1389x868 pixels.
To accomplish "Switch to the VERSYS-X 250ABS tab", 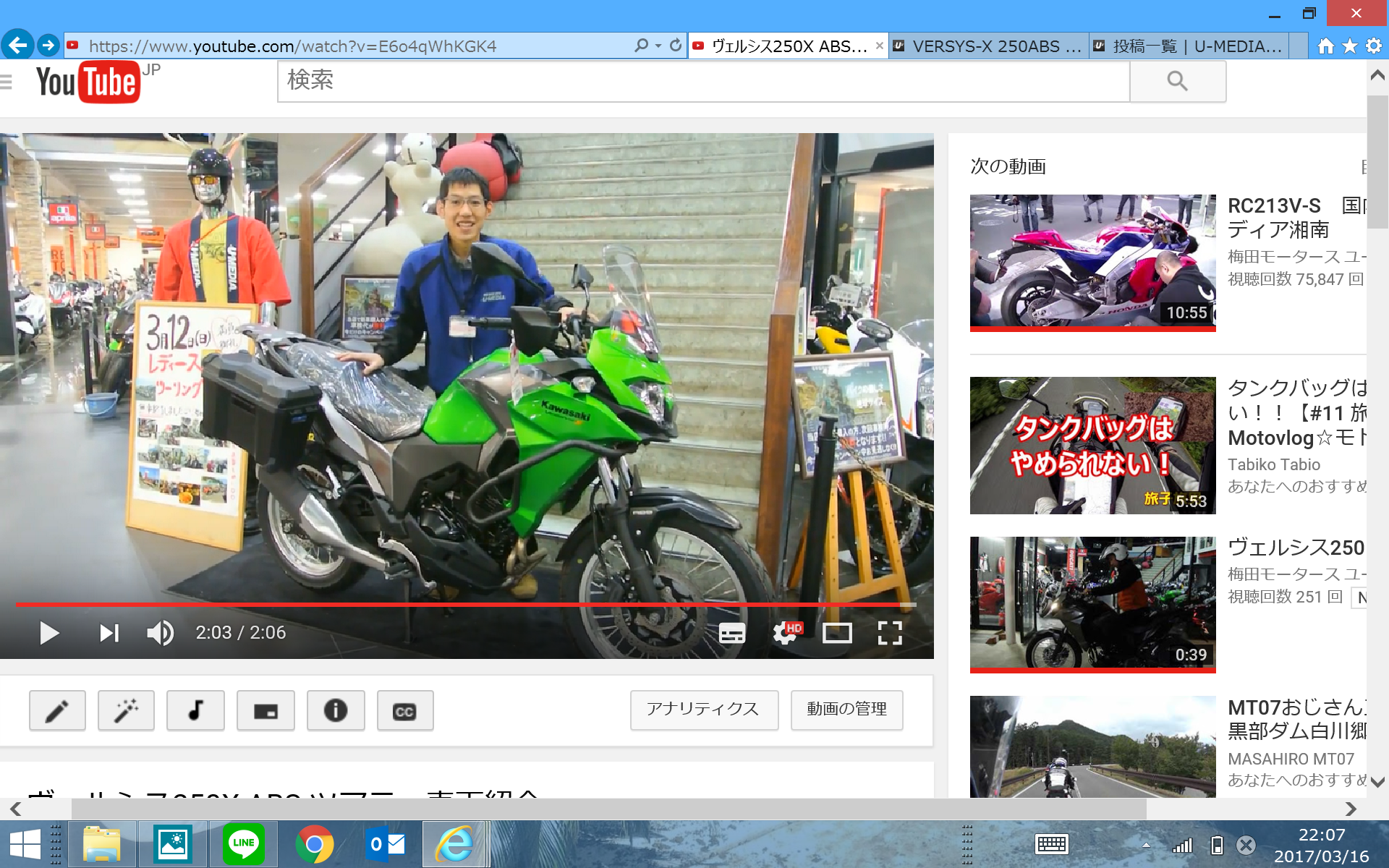I will 989,46.
